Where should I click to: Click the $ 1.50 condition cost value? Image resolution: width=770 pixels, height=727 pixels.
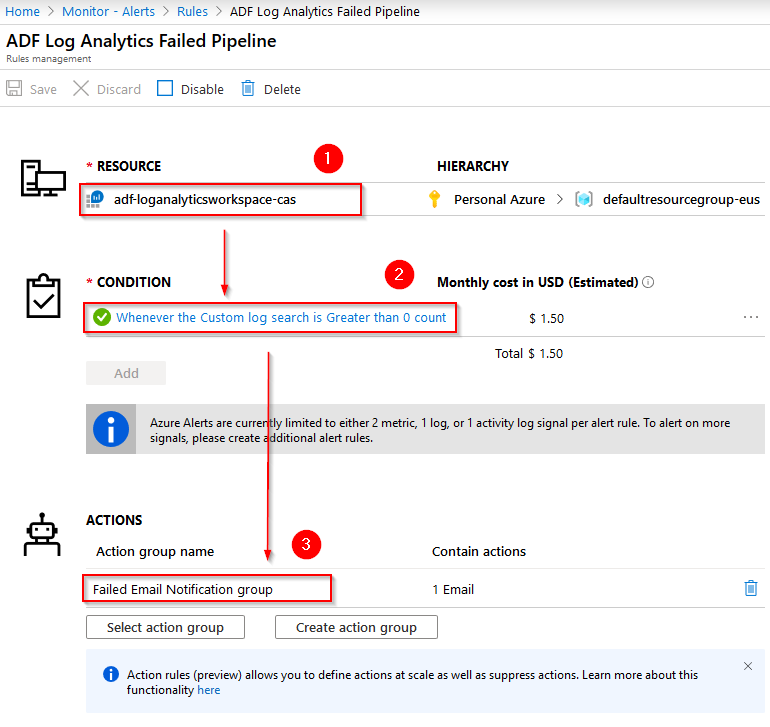pos(547,319)
